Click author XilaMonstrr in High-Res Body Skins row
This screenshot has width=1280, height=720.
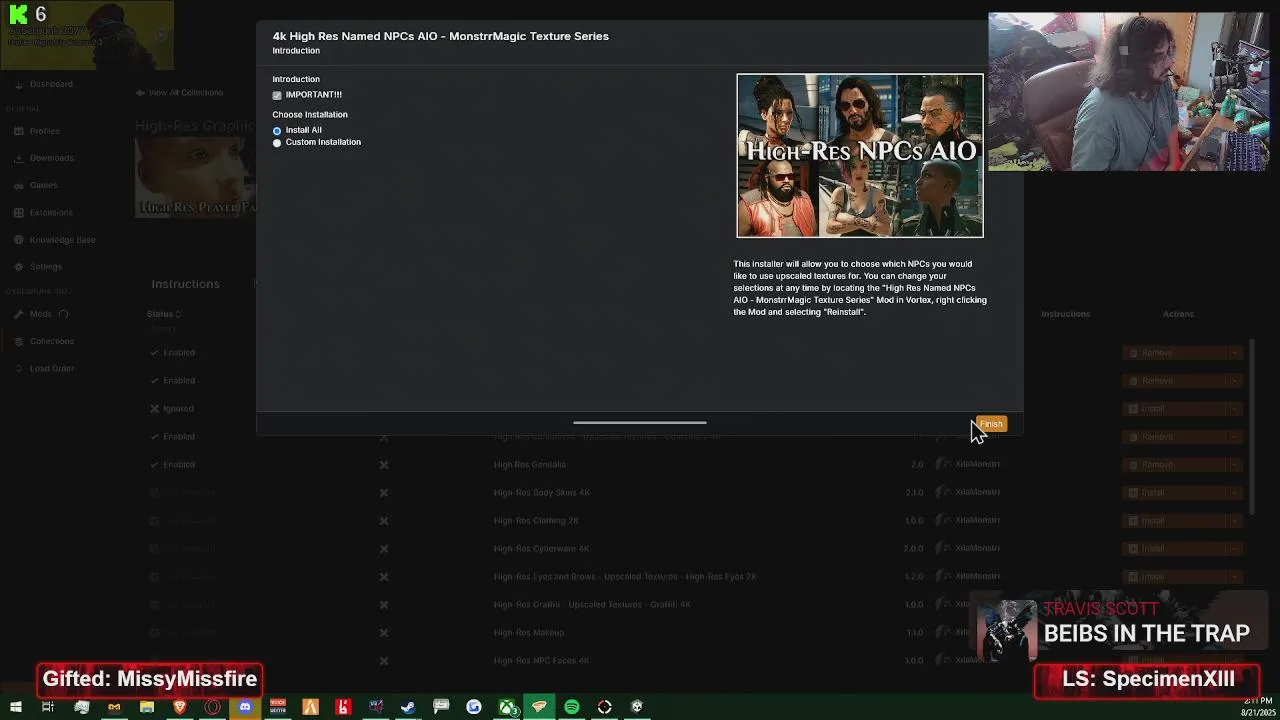click(977, 493)
